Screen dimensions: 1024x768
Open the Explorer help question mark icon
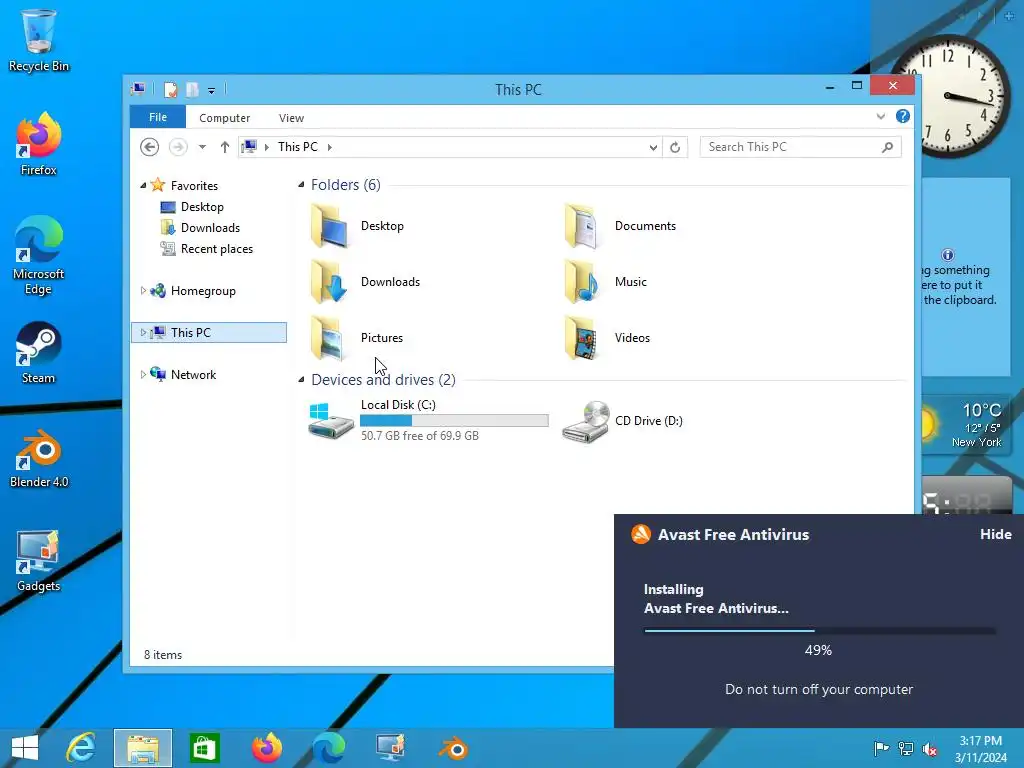(x=903, y=116)
